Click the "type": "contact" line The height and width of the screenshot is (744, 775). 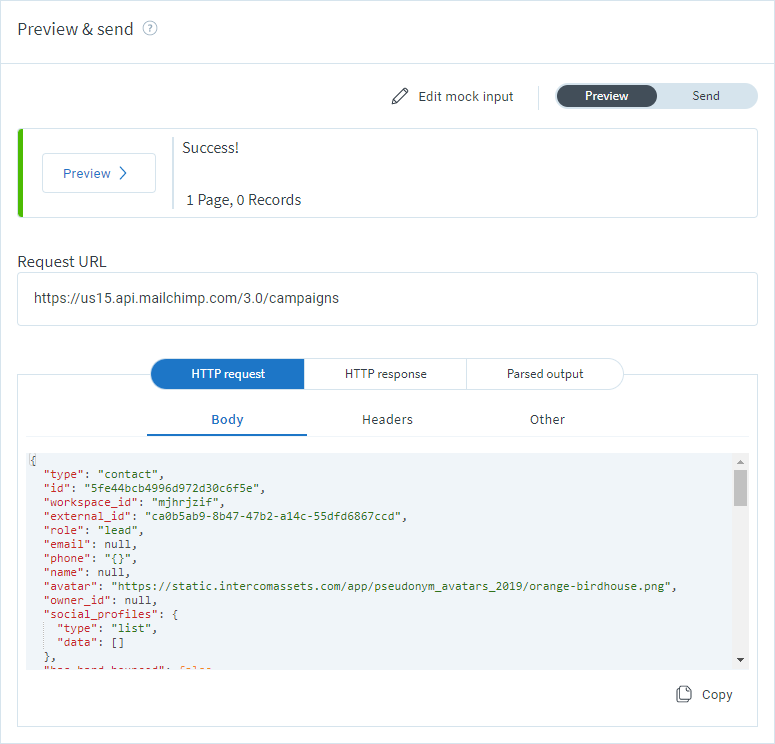tap(104, 474)
